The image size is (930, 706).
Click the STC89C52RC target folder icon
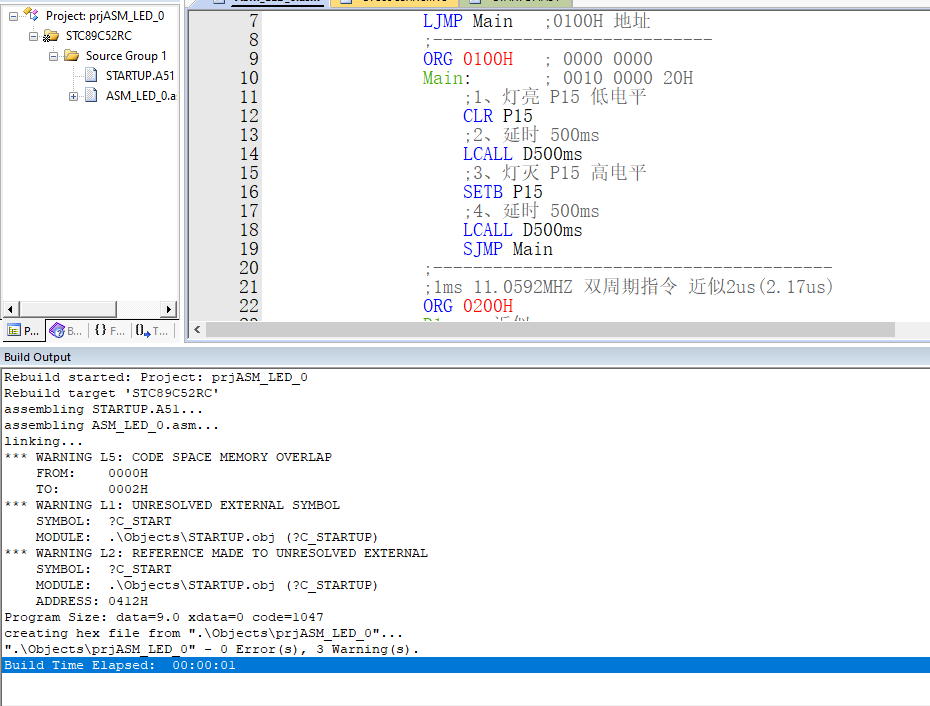pyautogui.click(x=51, y=36)
